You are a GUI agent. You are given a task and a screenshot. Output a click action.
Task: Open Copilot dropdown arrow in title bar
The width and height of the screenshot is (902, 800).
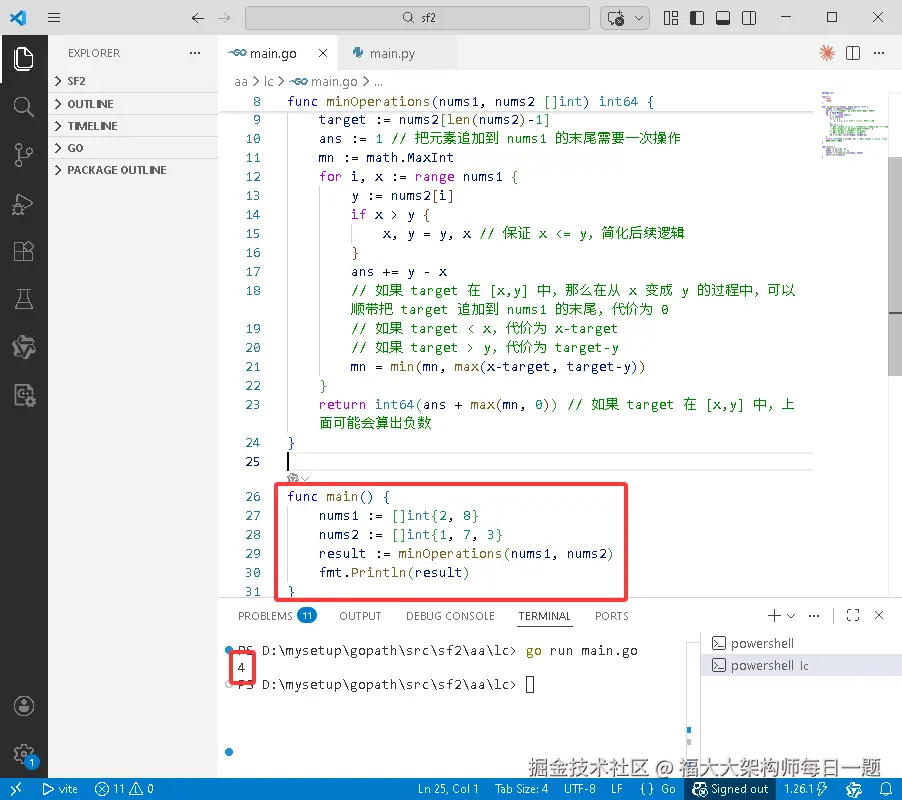(639, 18)
